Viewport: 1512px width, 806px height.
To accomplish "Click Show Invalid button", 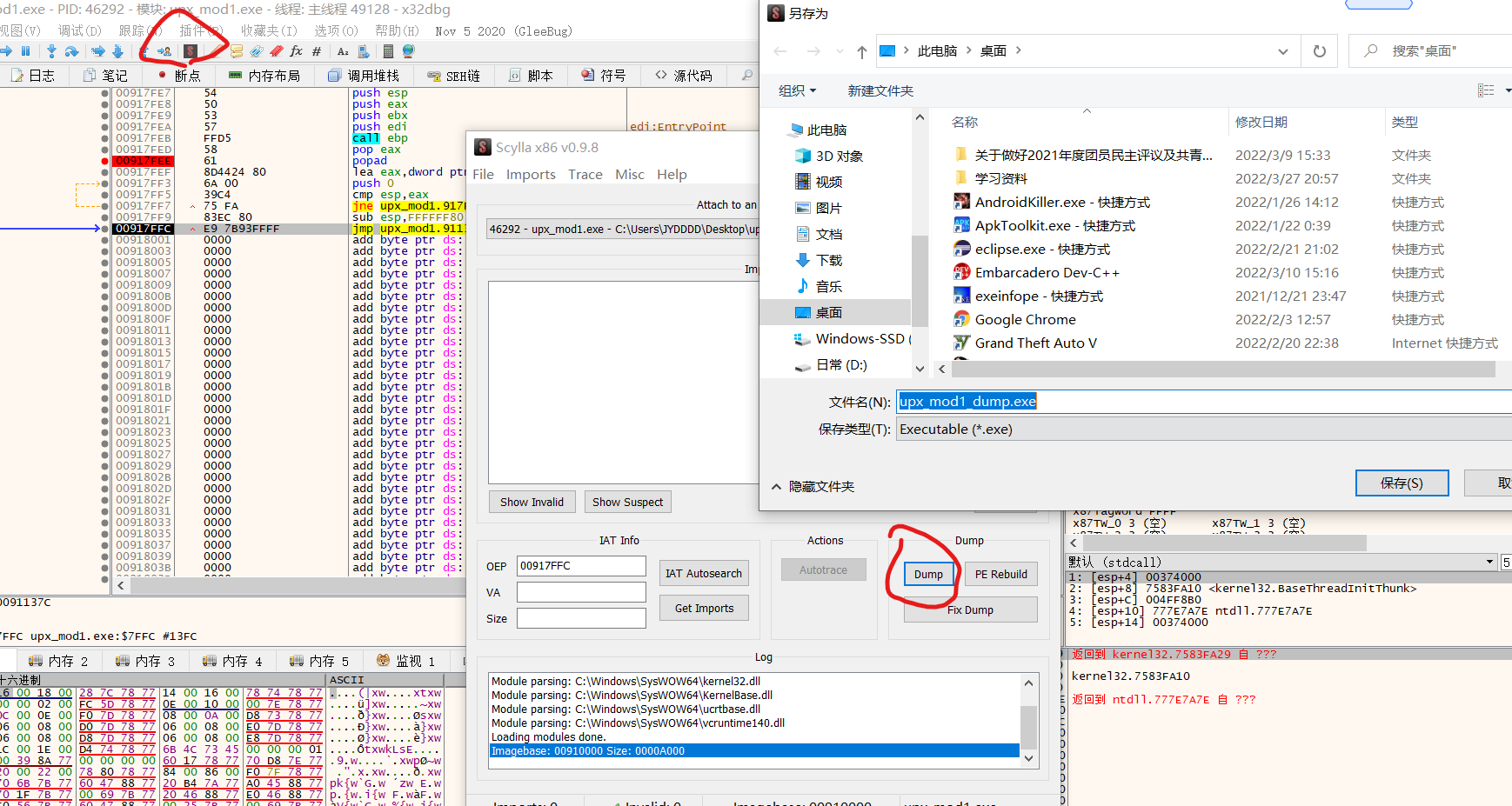I will (x=532, y=503).
